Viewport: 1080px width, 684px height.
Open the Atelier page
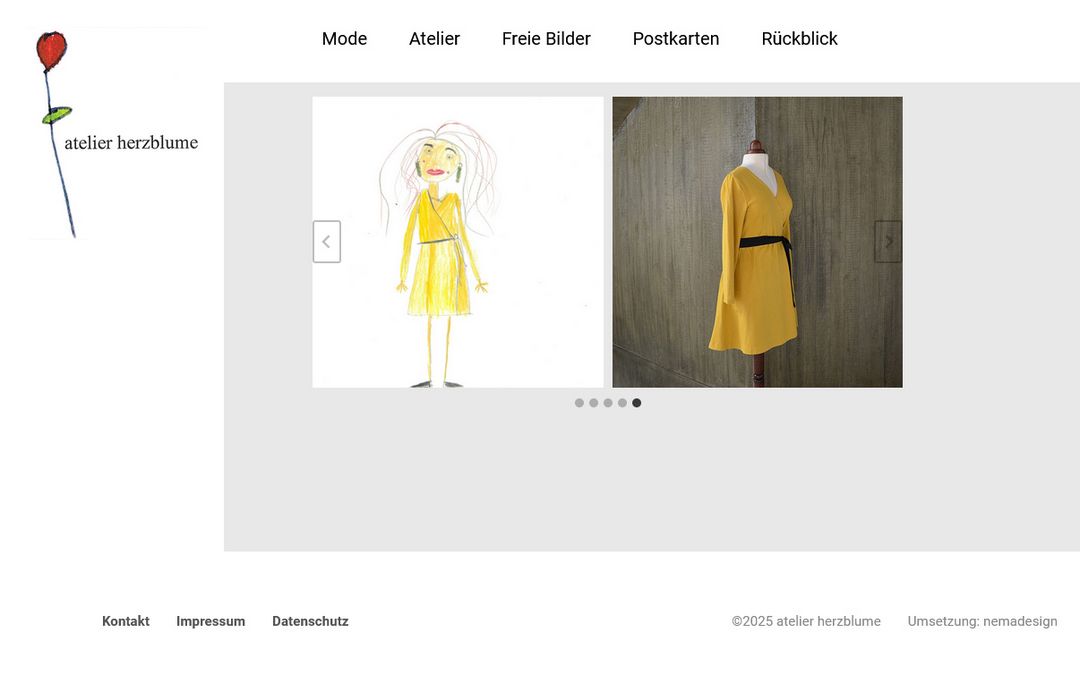click(434, 38)
